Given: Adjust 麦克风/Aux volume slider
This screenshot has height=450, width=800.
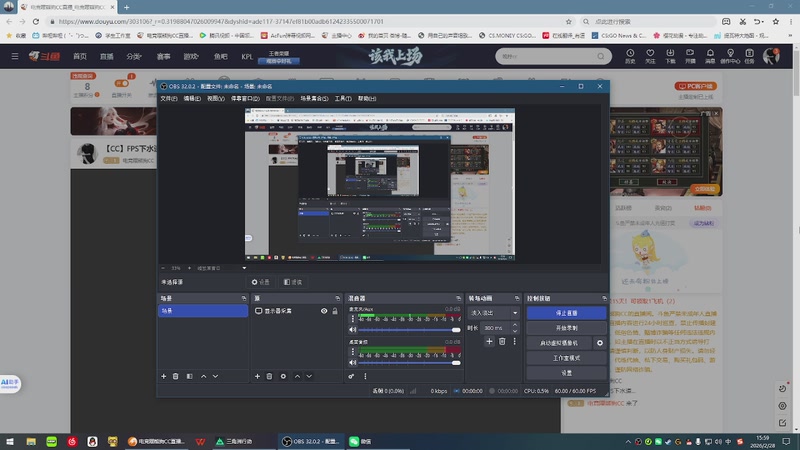Looking at the screenshot, I should click(409, 330).
